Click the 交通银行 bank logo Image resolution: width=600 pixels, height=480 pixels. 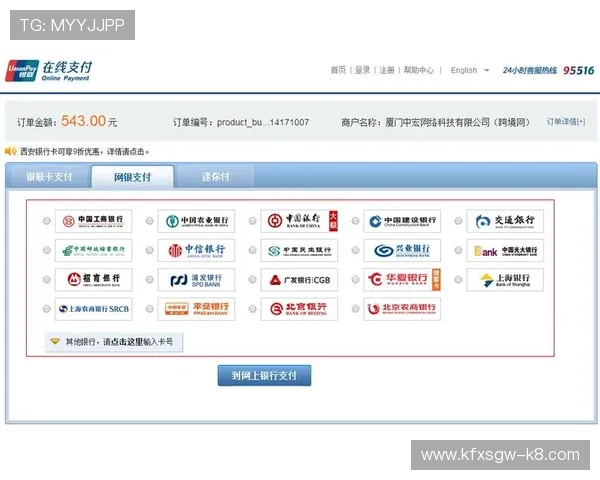coord(505,221)
